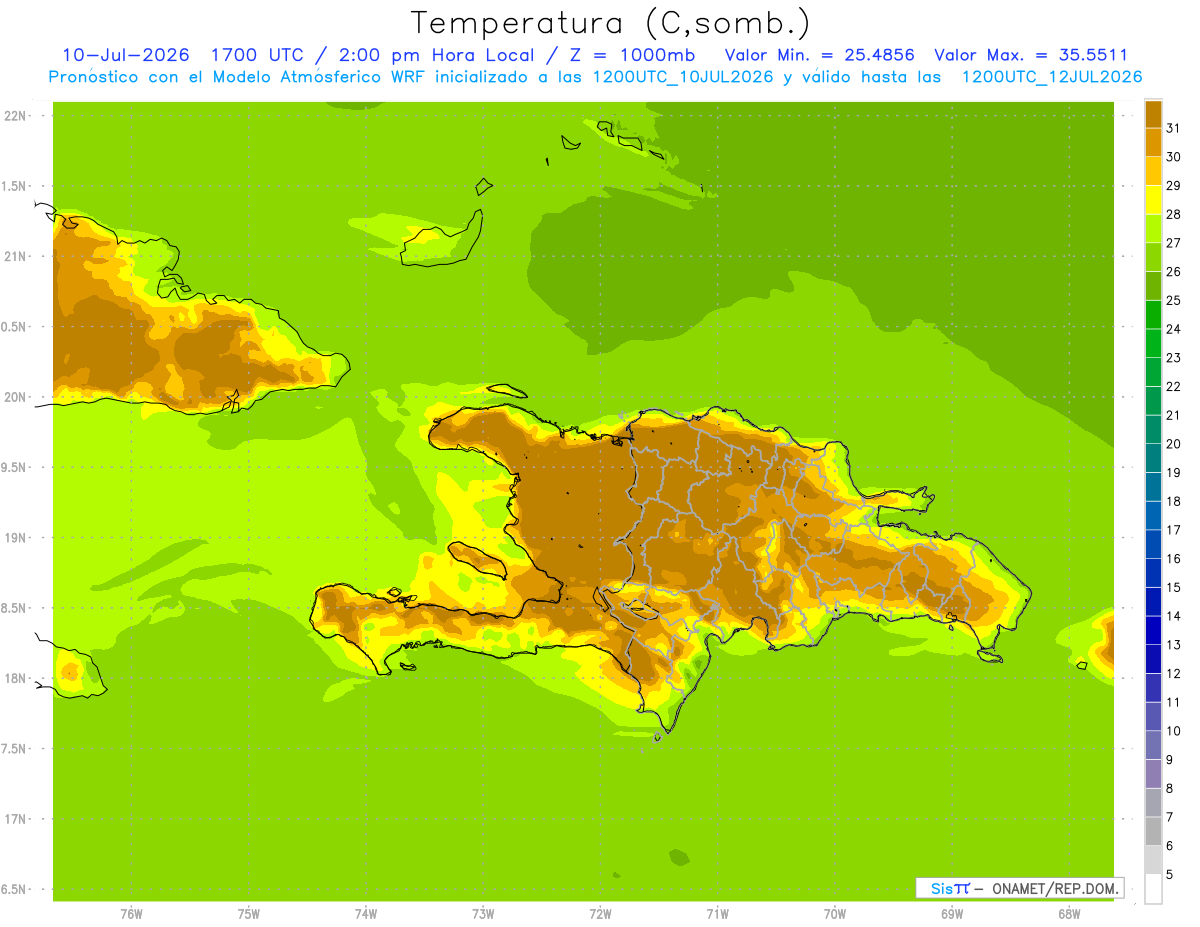
Task: Select the initialization time "1200UTC_10JUL2026"
Action: 677,77
